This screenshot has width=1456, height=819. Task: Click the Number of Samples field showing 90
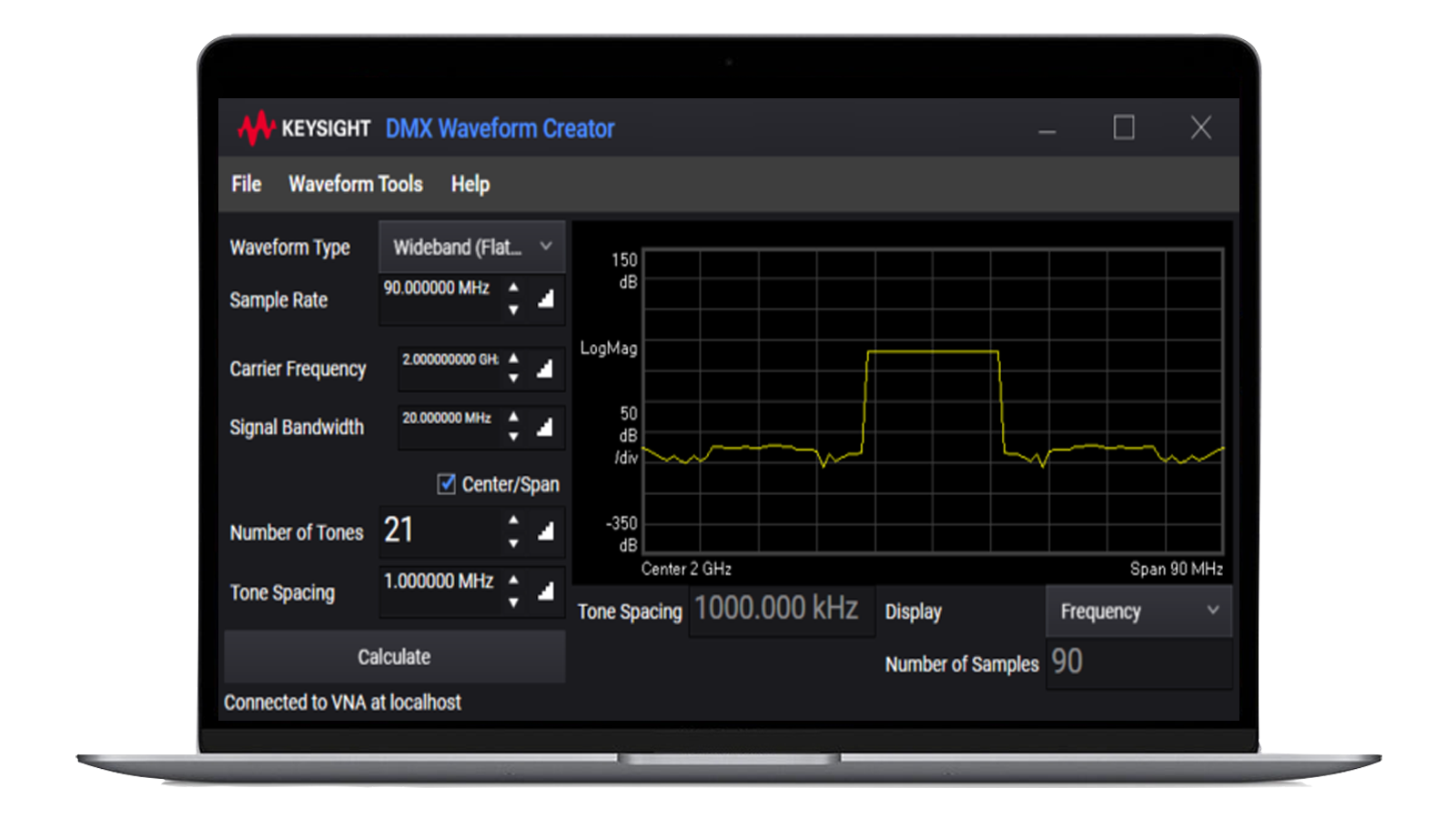pyautogui.click(x=1137, y=663)
